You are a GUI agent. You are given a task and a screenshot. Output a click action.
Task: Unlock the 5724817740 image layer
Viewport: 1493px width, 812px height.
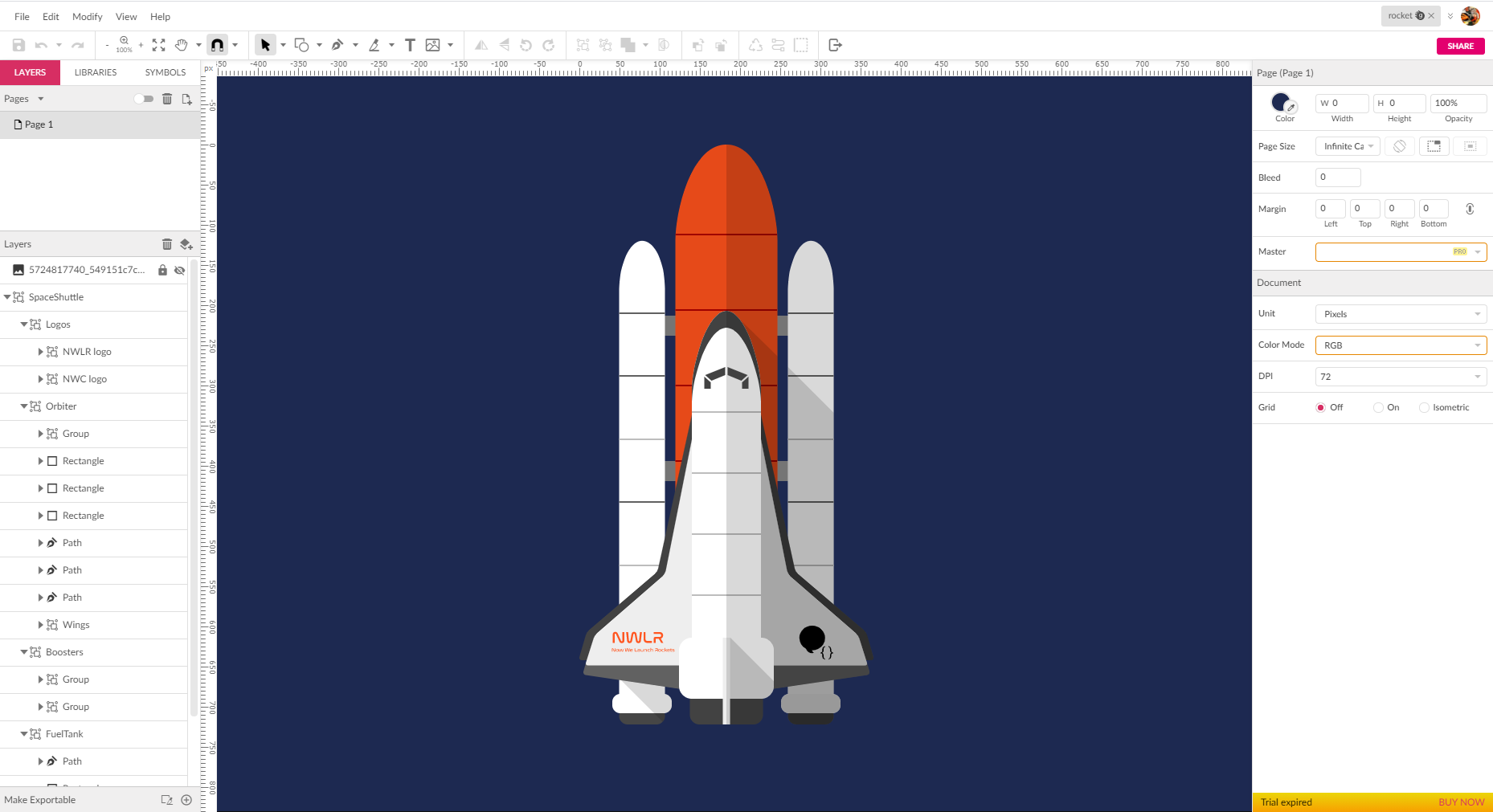pos(163,270)
